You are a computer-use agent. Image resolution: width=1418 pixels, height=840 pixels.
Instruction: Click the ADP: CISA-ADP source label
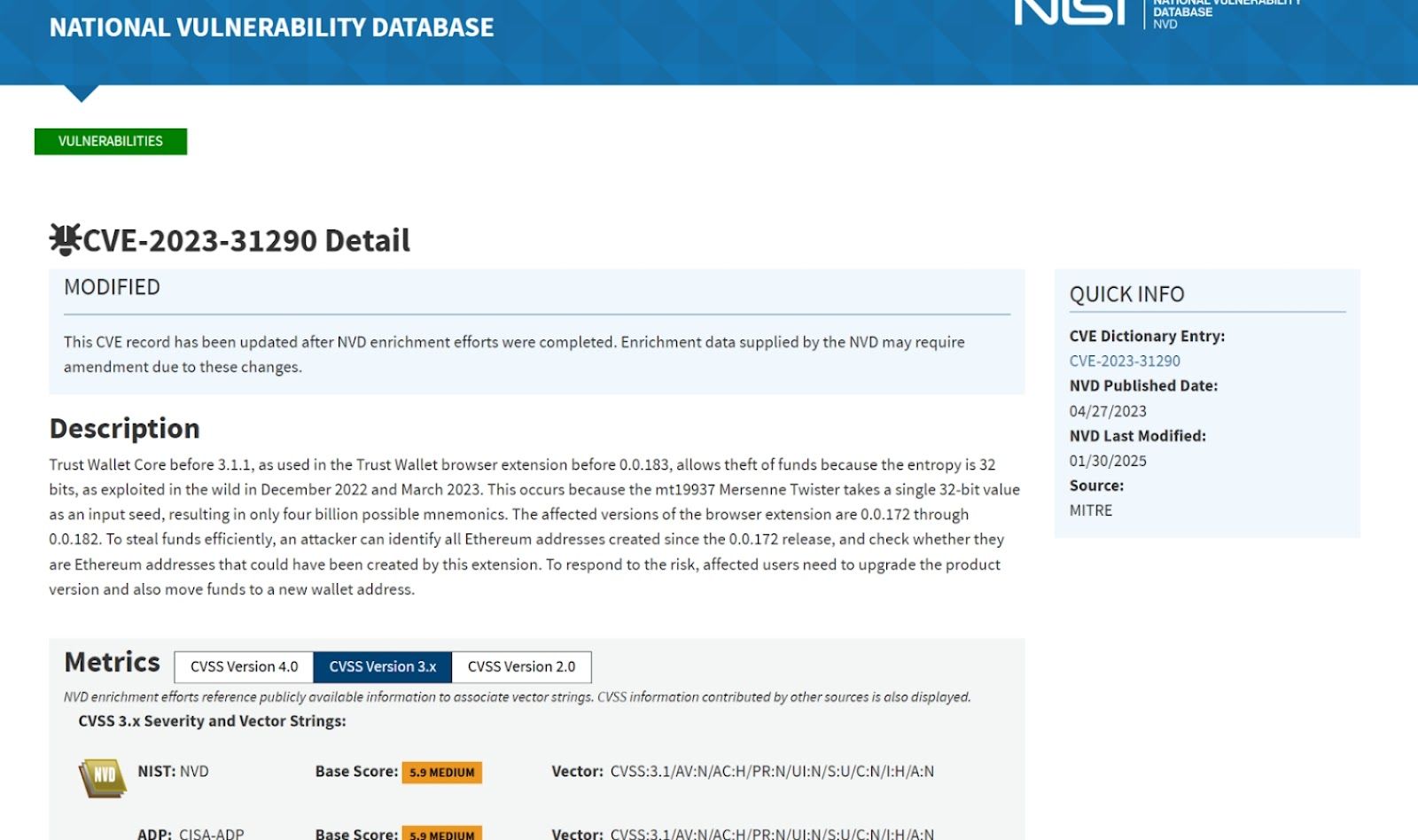click(191, 833)
